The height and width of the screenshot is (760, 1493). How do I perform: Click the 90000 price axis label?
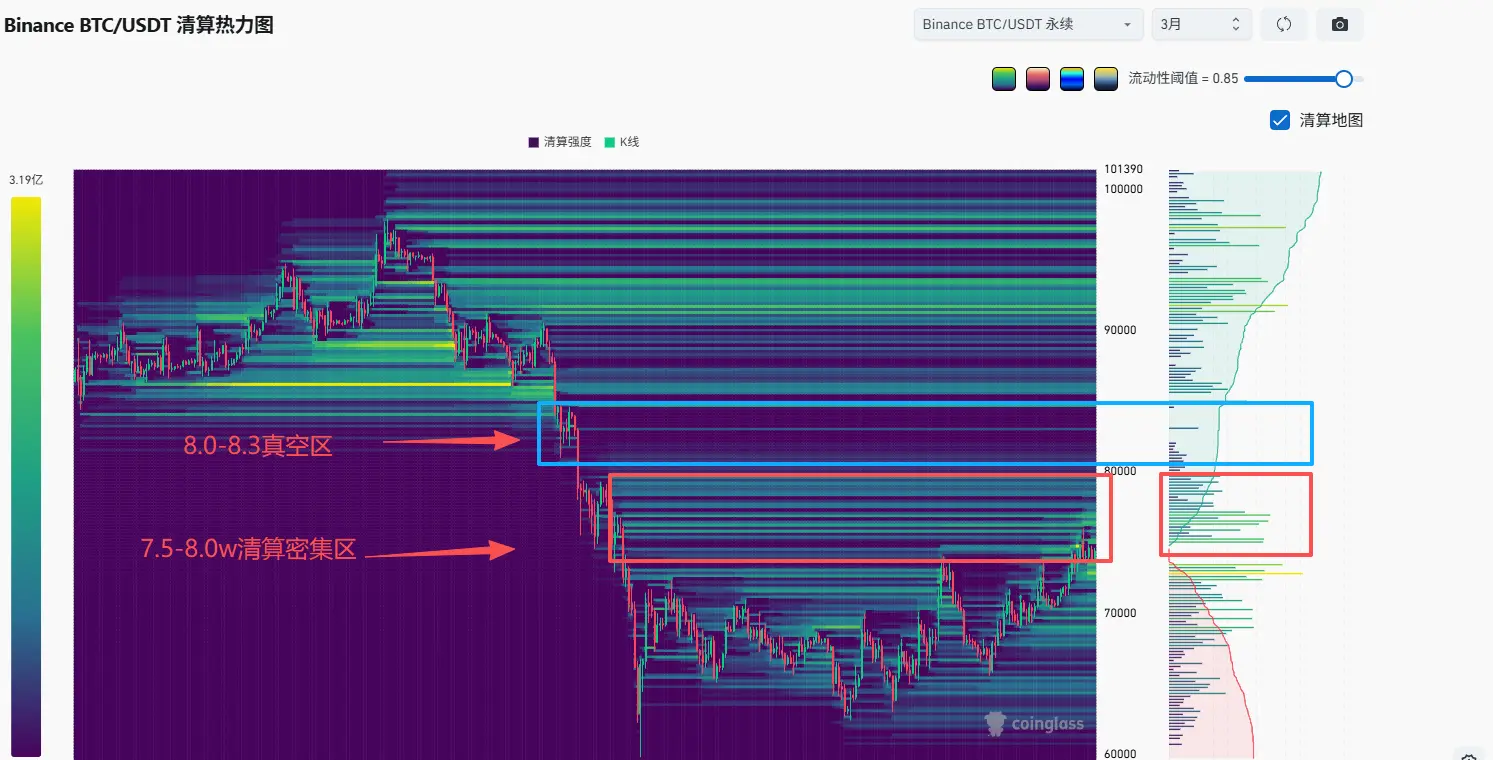coord(1119,330)
